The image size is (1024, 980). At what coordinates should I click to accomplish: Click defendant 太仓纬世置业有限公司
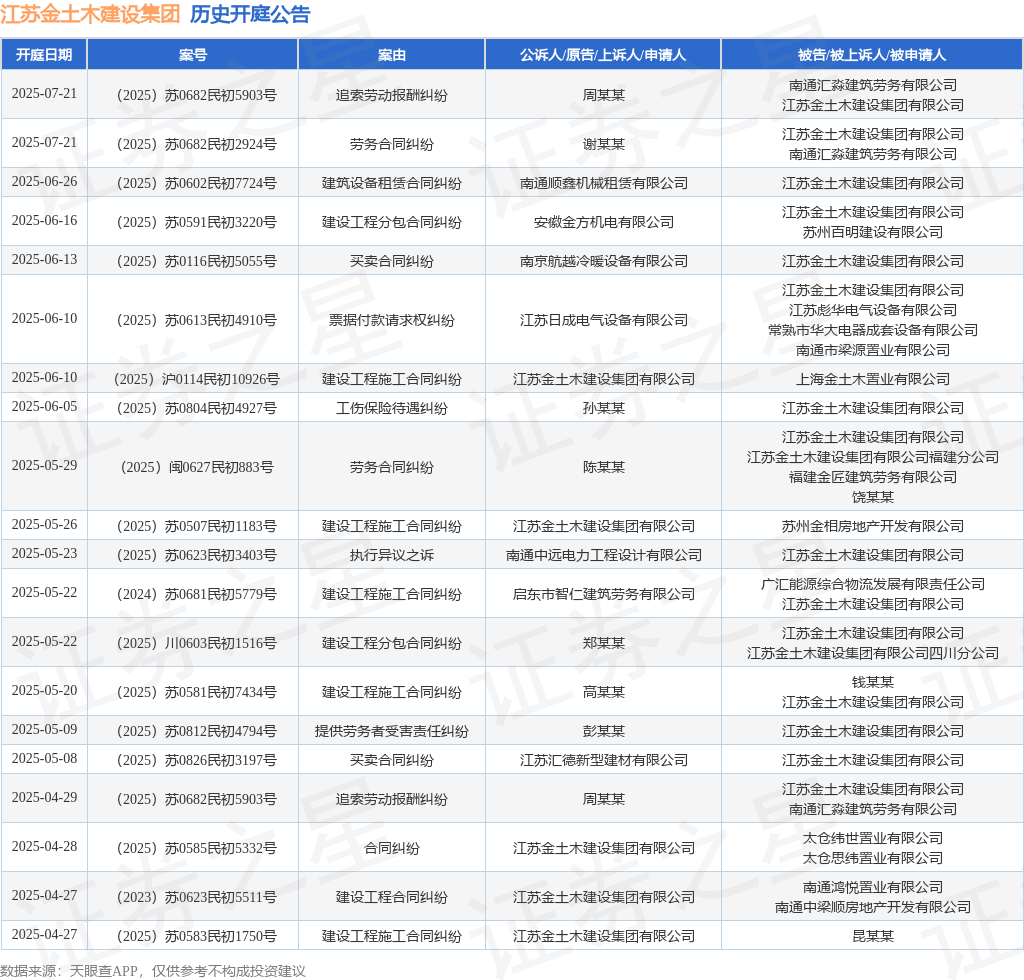coord(872,838)
